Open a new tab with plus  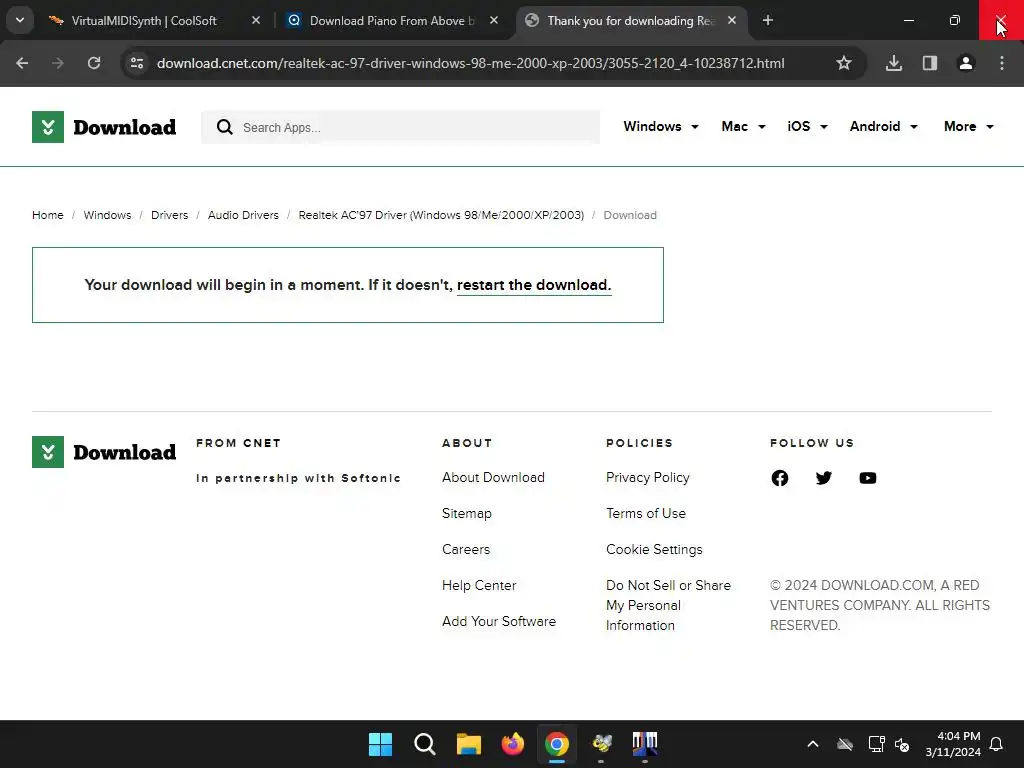pyautogui.click(x=768, y=21)
